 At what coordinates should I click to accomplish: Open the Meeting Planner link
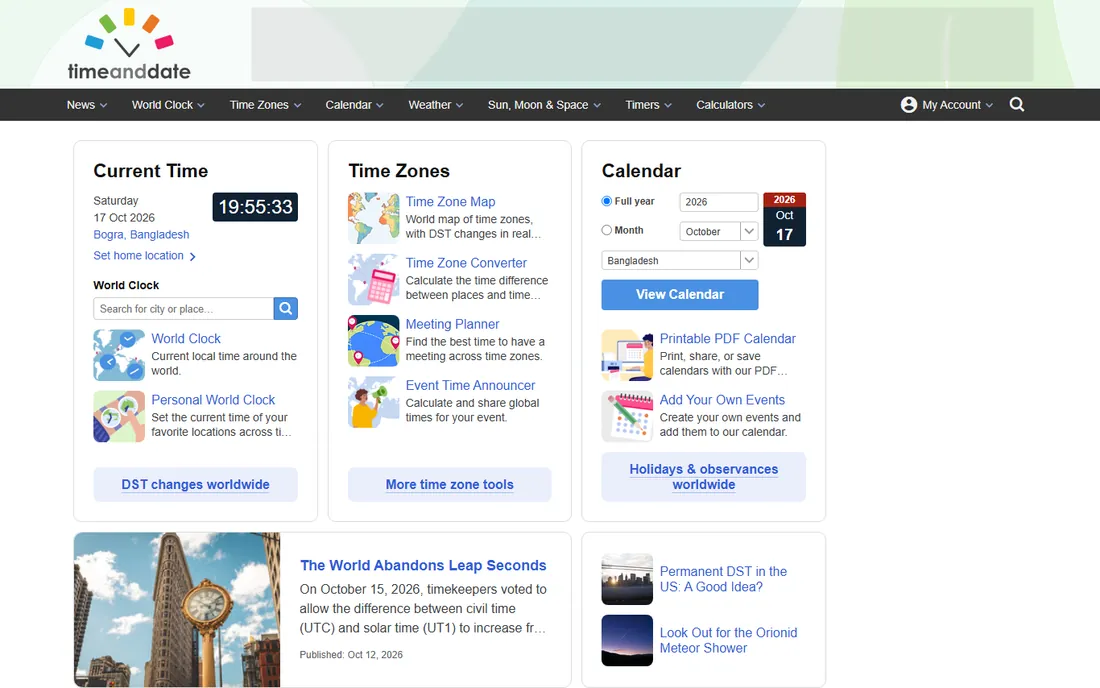point(452,324)
